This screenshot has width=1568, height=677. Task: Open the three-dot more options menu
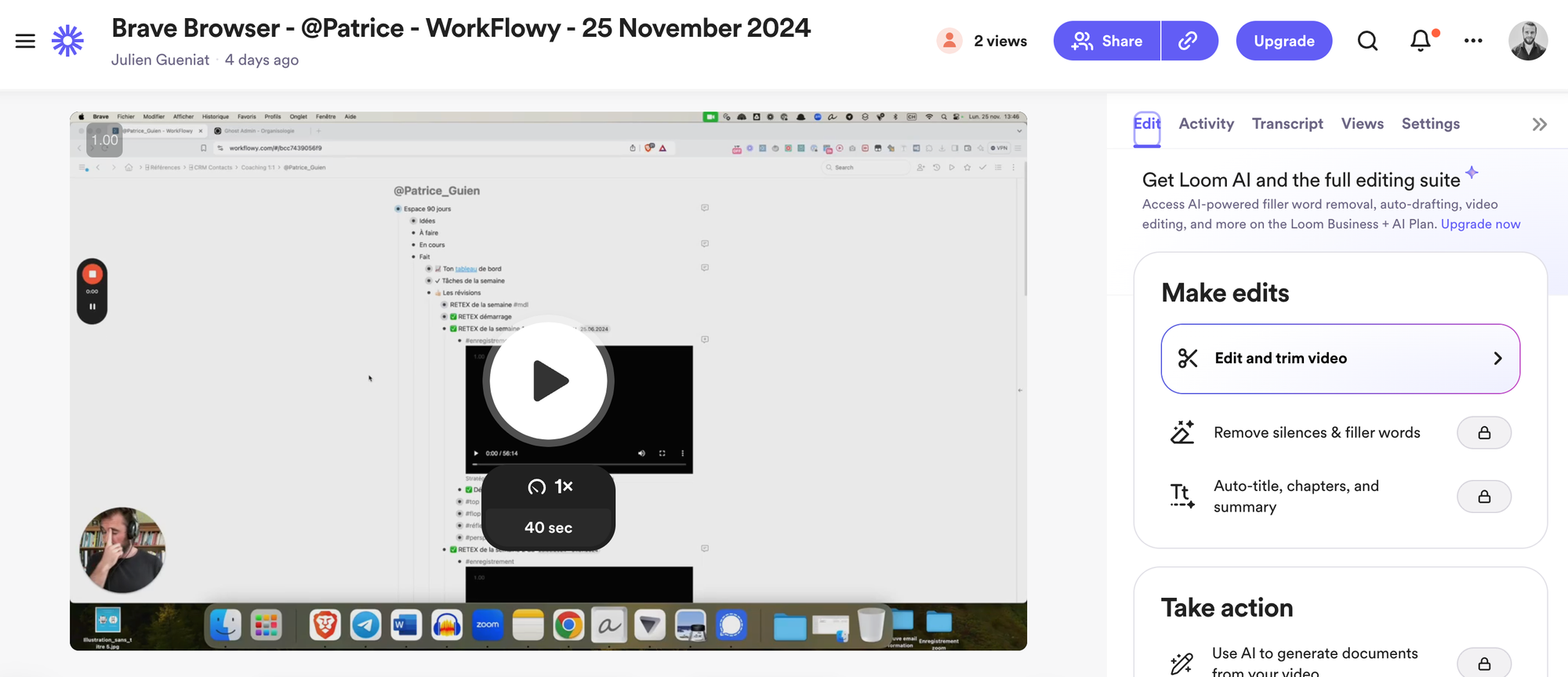(x=1473, y=41)
